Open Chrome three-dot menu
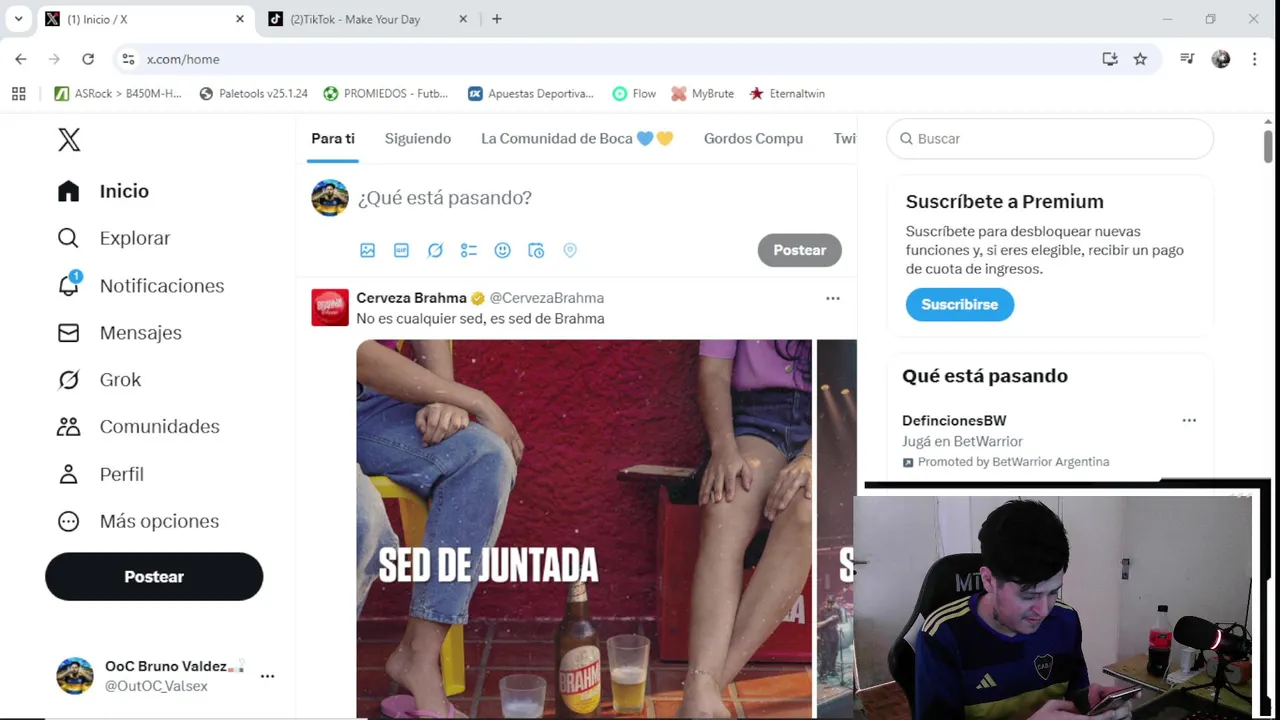This screenshot has height=720, width=1280. [x=1254, y=59]
